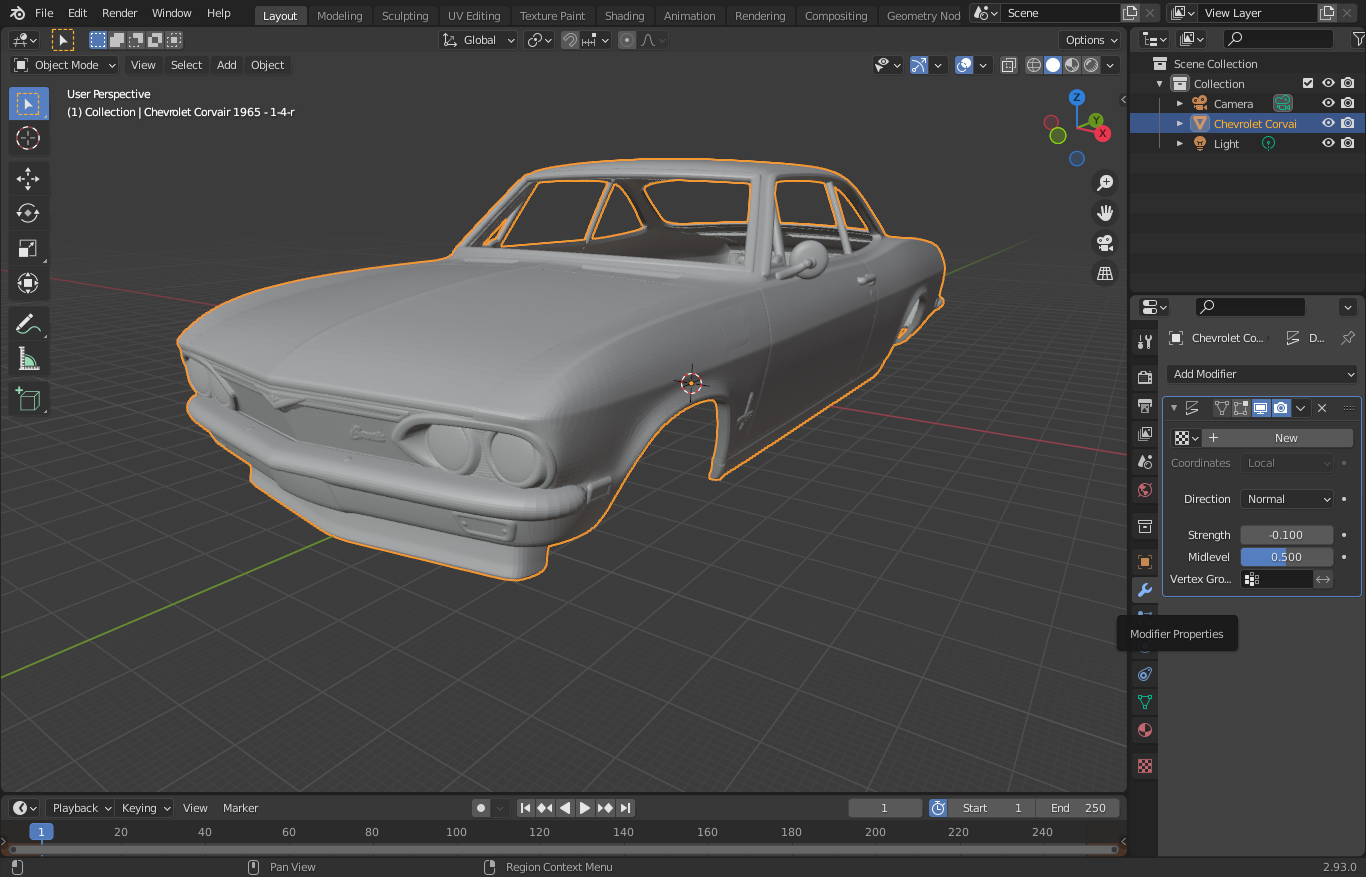Image resolution: width=1366 pixels, height=877 pixels.
Task: Switch to the Sculpting workspace tab
Action: [x=405, y=15]
